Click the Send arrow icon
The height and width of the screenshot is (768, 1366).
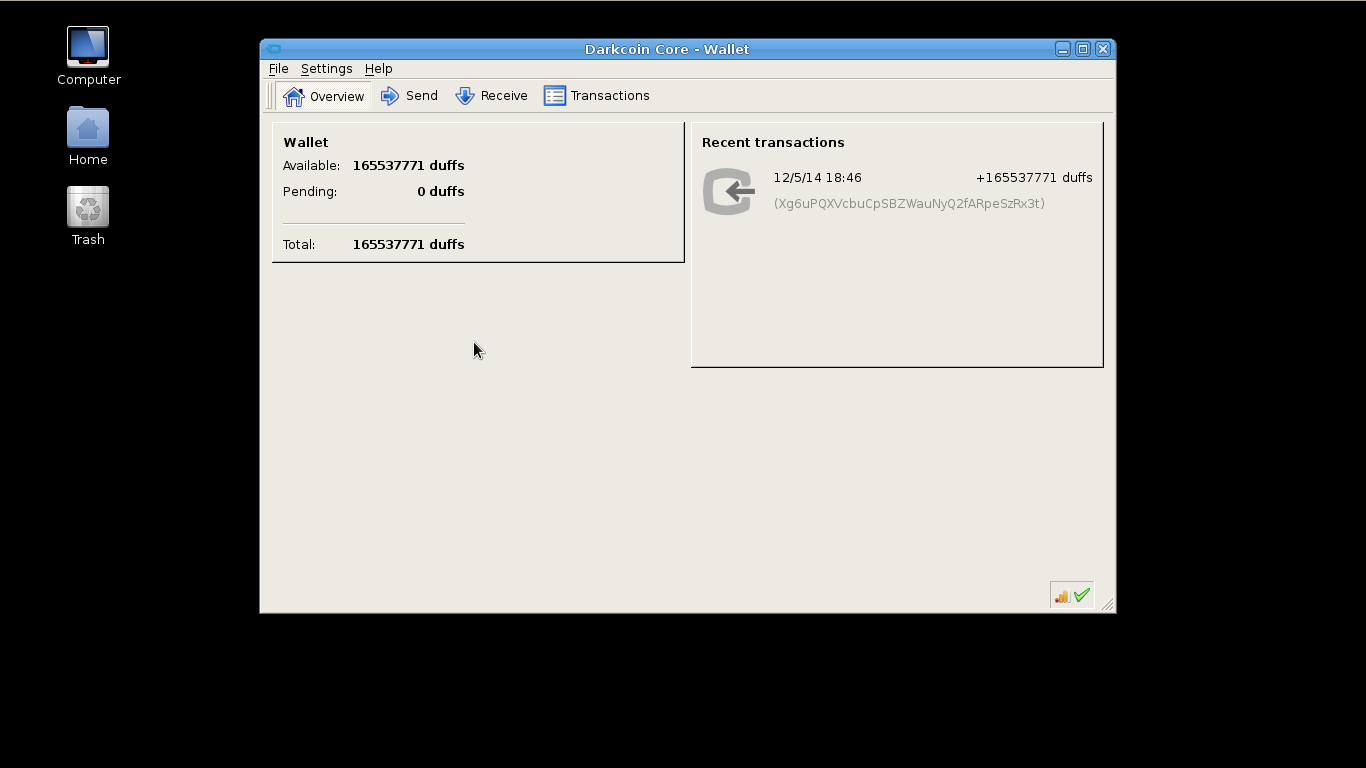pyautogui.click(x=390, y=96)
